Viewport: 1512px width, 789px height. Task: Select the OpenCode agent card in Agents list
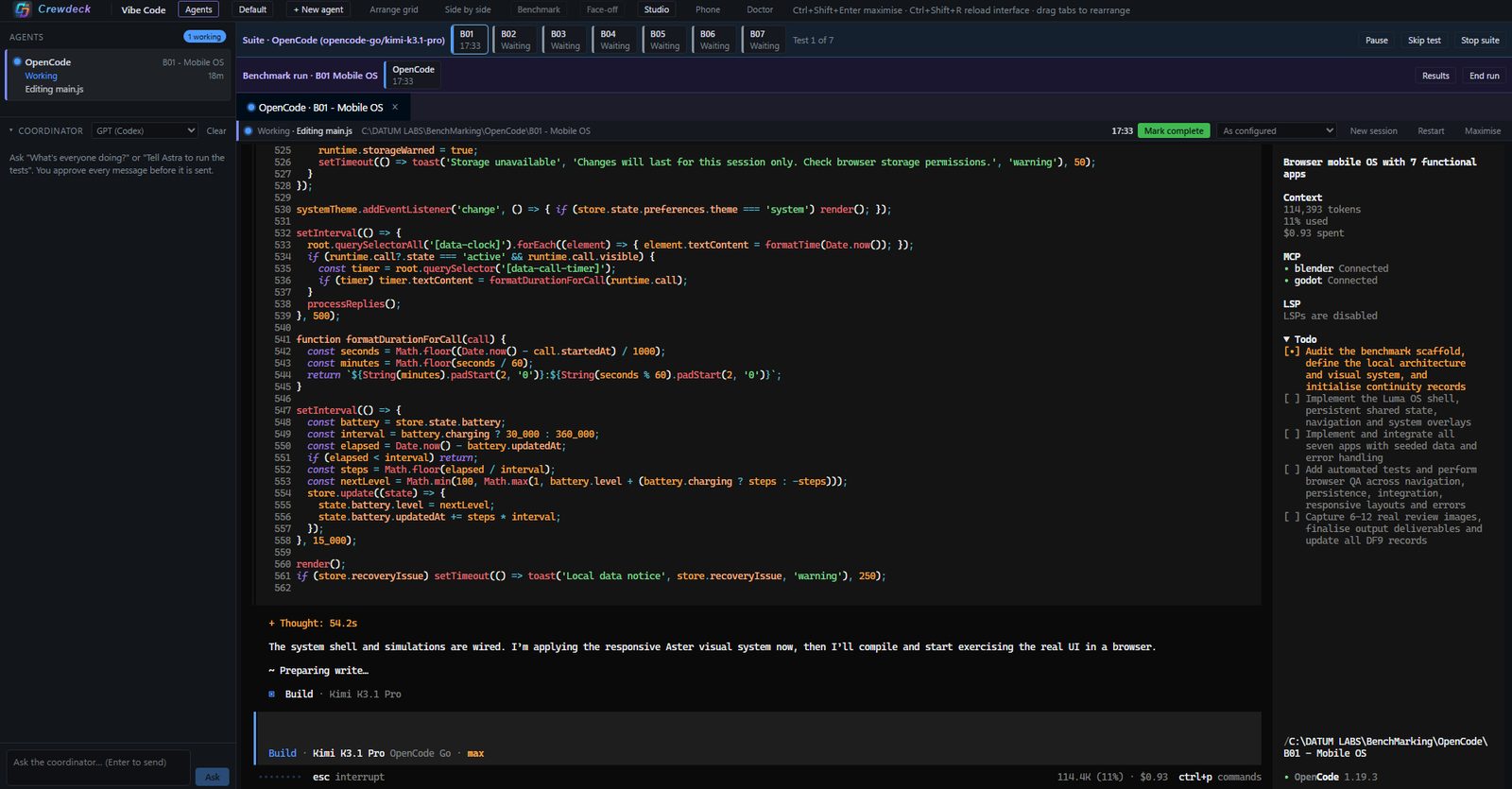[x=118, y=76]
